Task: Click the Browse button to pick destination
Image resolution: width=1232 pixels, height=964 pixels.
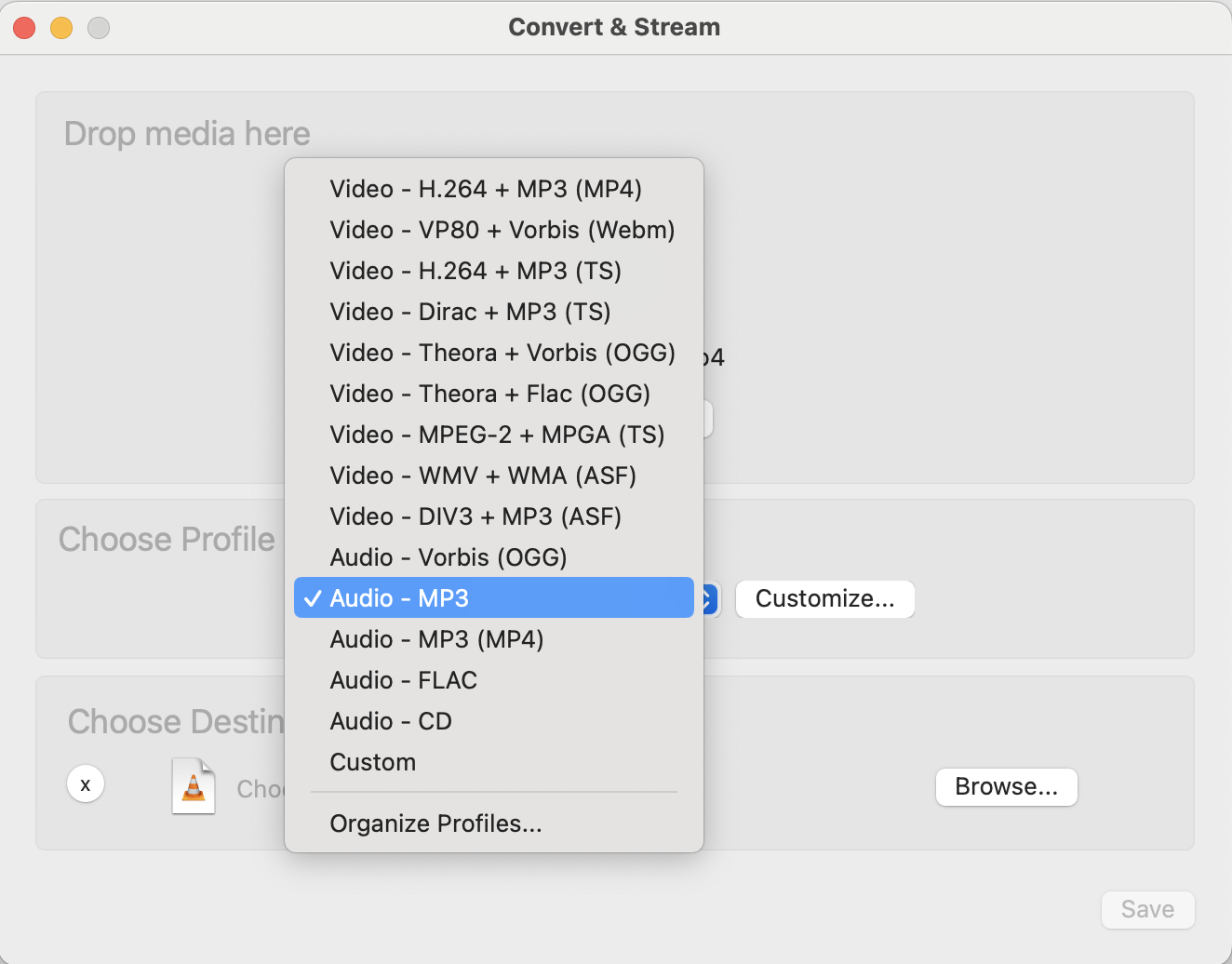Action: click(x=1006, y=787)
